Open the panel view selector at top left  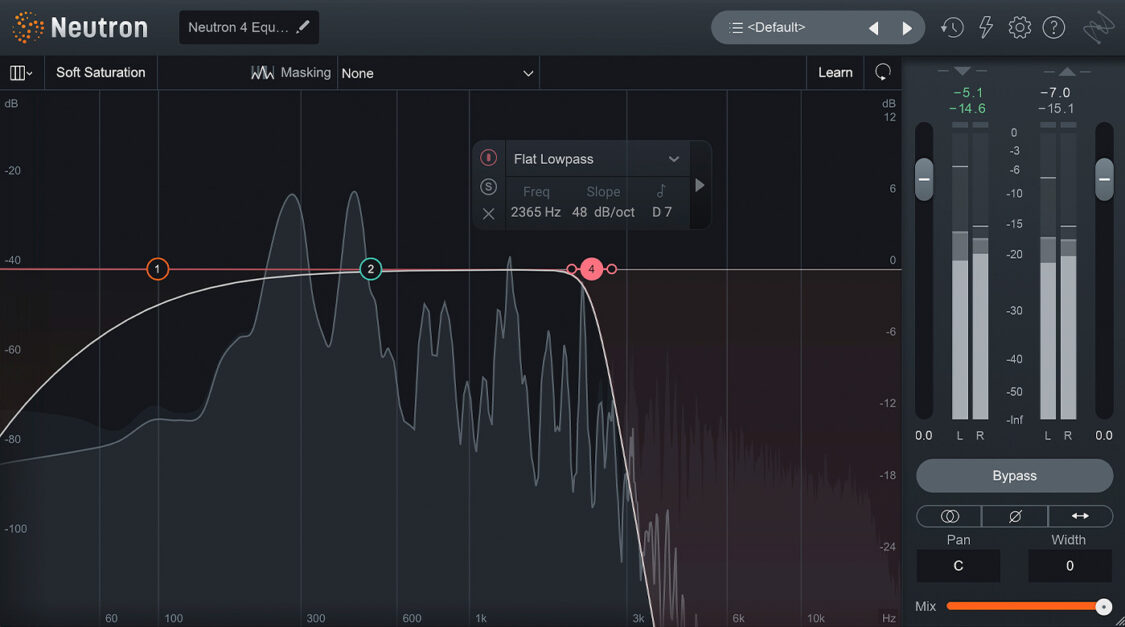tap(20, 72)
